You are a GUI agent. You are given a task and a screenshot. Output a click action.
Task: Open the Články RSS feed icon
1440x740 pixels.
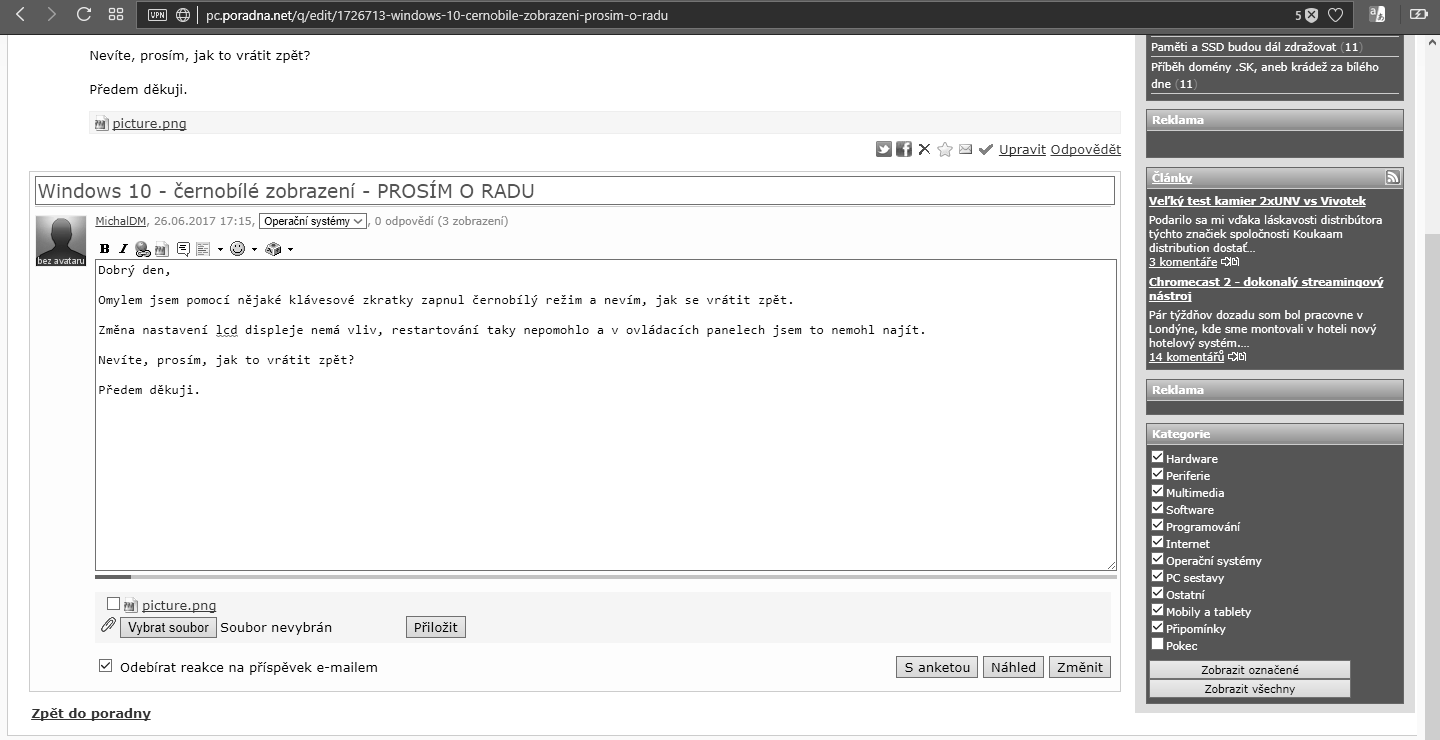[x=1392, y=178]
